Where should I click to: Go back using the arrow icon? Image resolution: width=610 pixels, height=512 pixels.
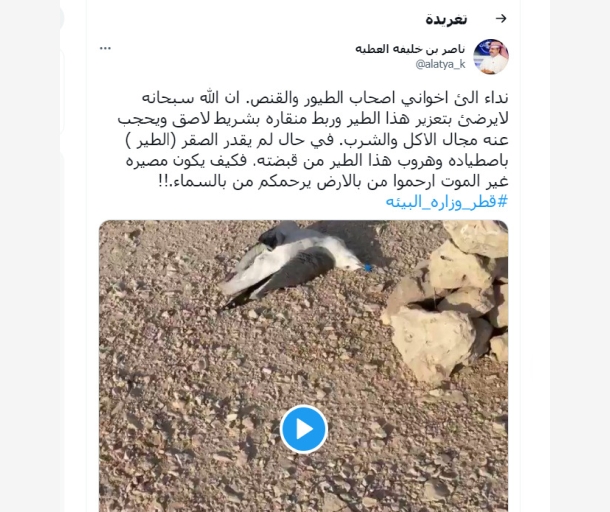501,18
